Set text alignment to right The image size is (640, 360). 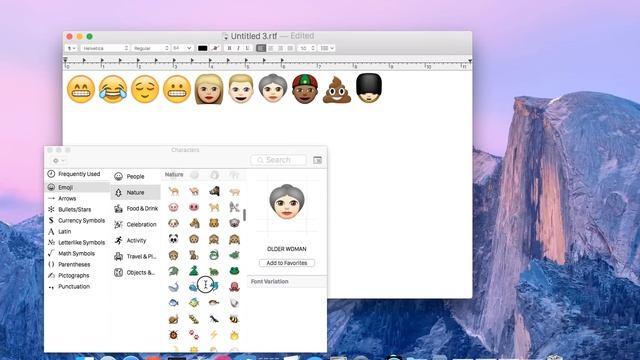pos(280,48)
